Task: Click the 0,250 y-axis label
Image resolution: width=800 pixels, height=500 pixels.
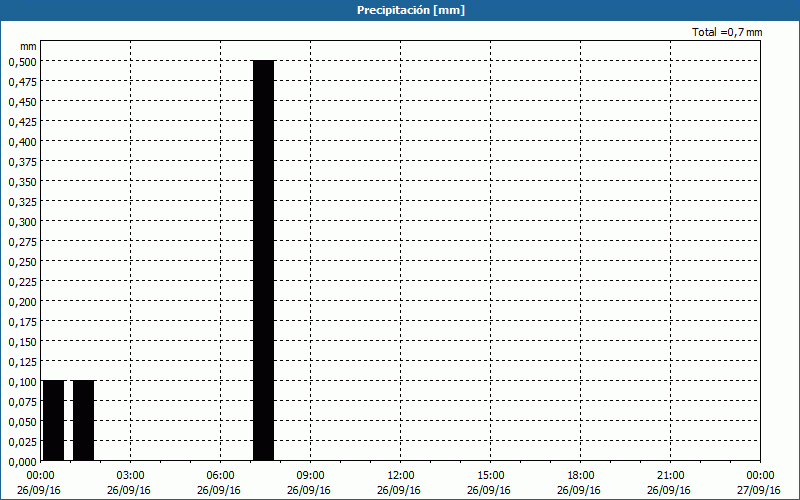Action: coord(22,262)
